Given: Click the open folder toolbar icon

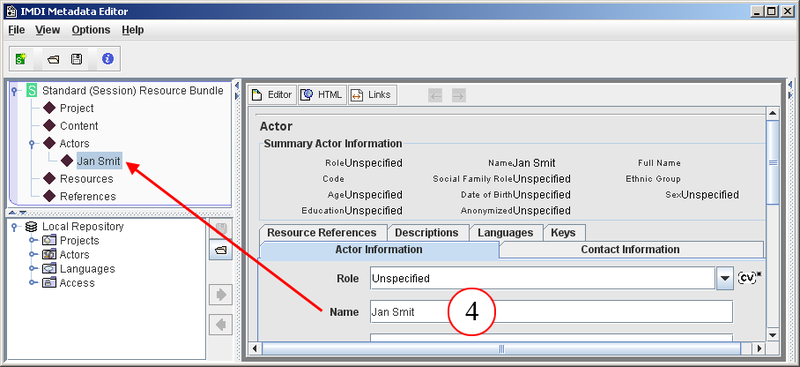Looking at the screenshot, I should tap(54, 60).
